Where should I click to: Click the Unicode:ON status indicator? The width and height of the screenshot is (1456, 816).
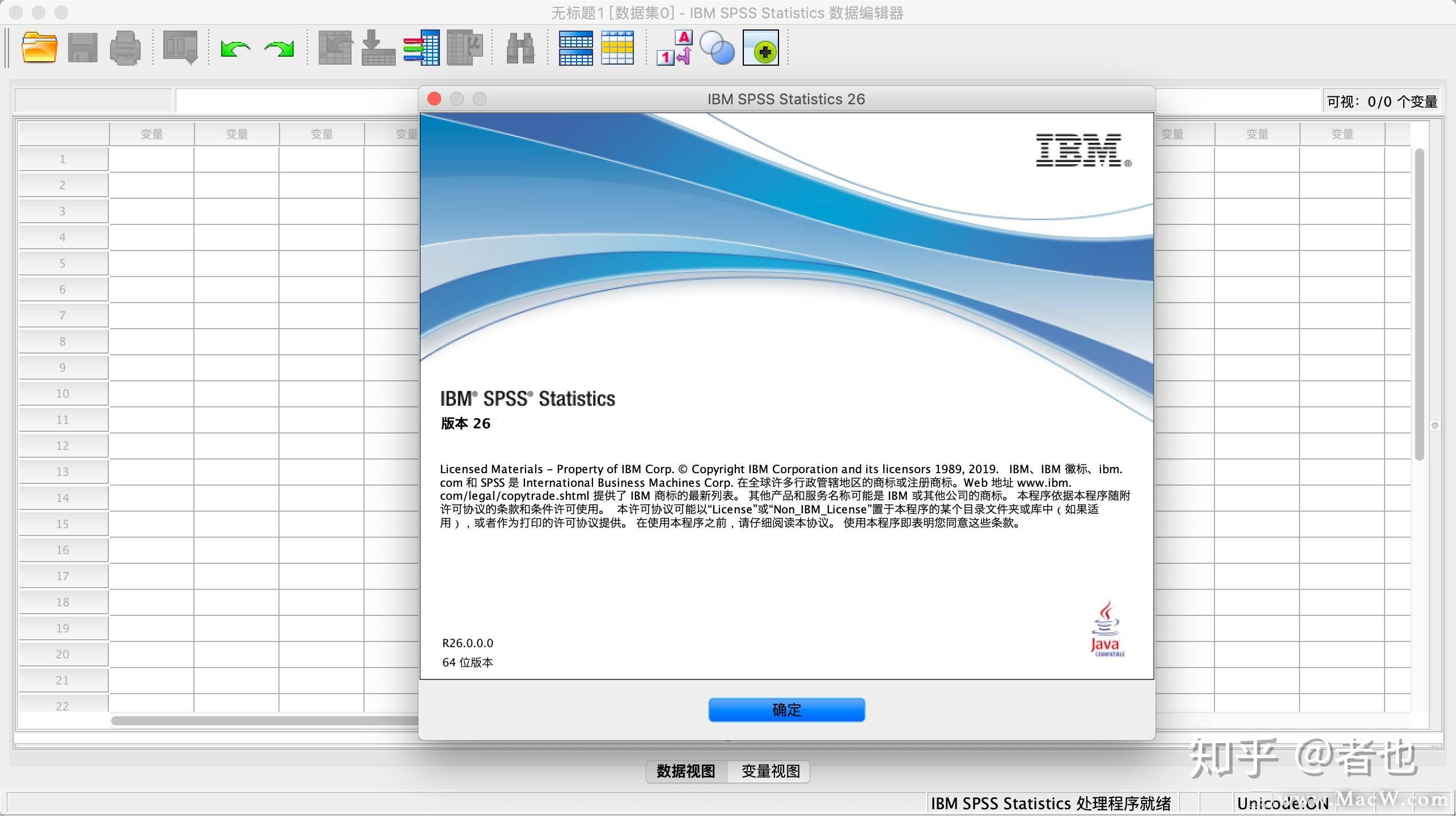click(1283, 804)
